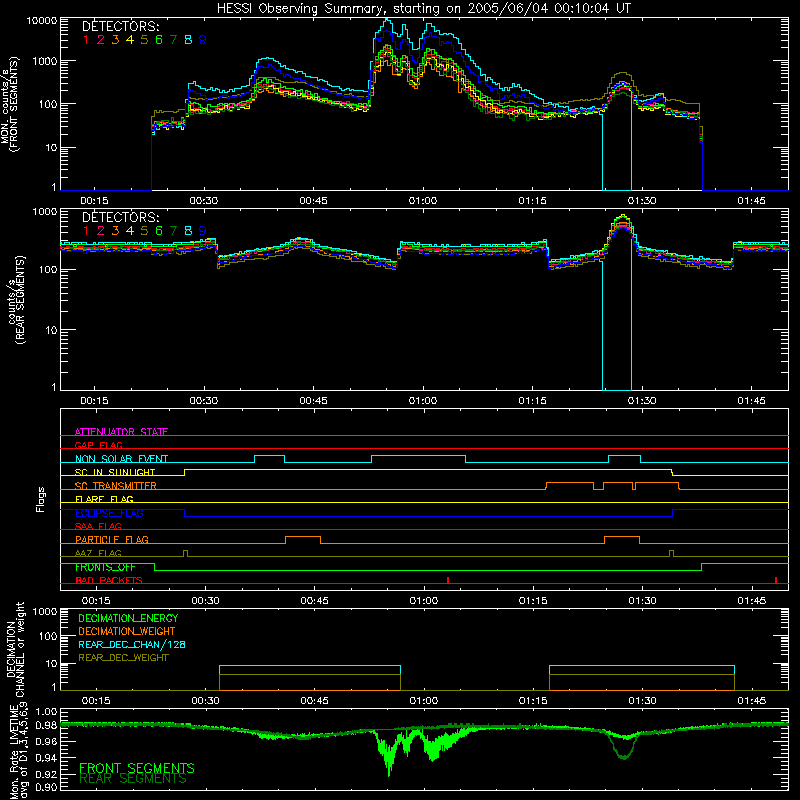Click the olive flag pulse just before 00:30

(x=185, y=553)
